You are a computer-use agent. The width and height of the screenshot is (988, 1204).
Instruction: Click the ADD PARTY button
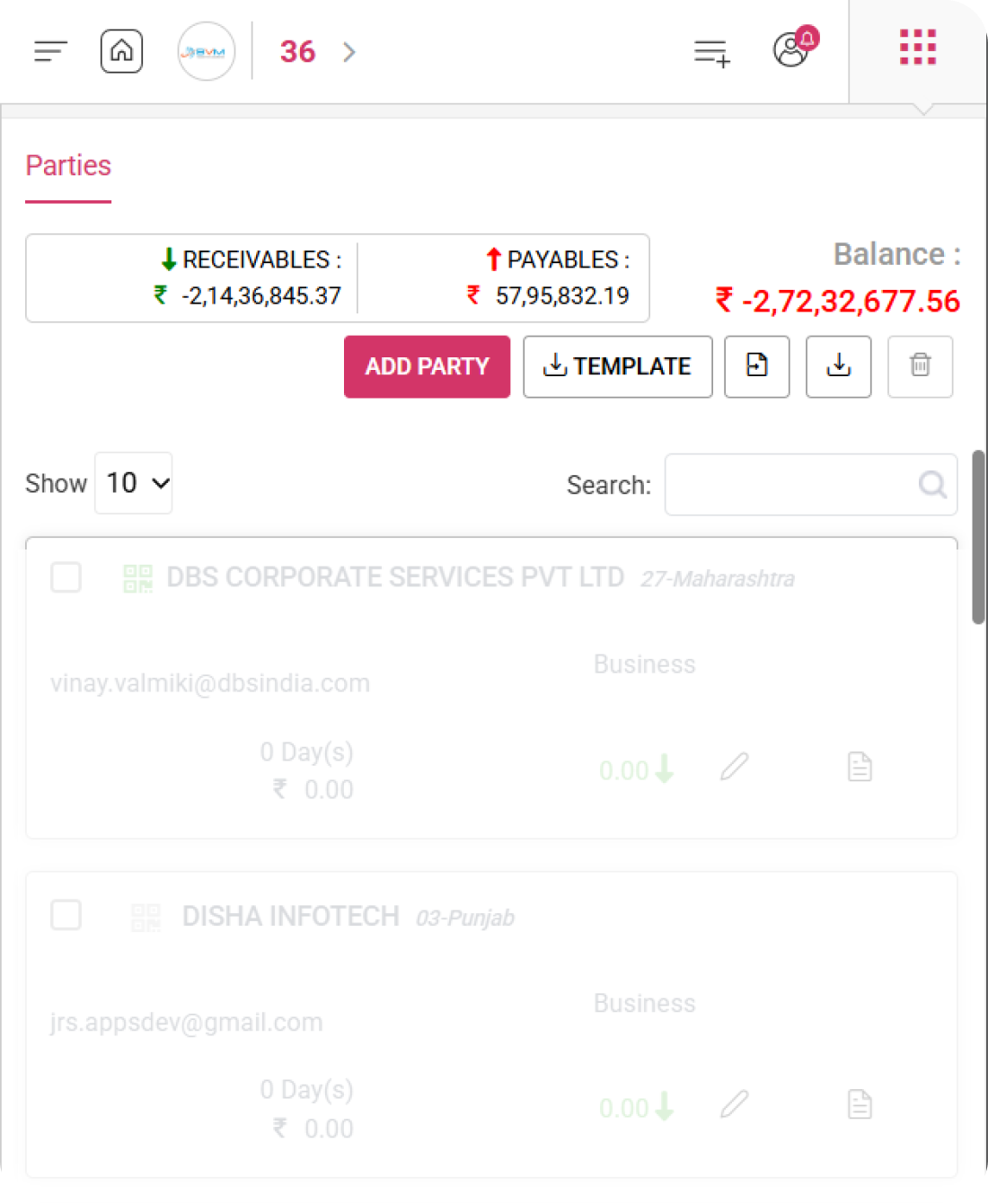(x=427, y=366)
